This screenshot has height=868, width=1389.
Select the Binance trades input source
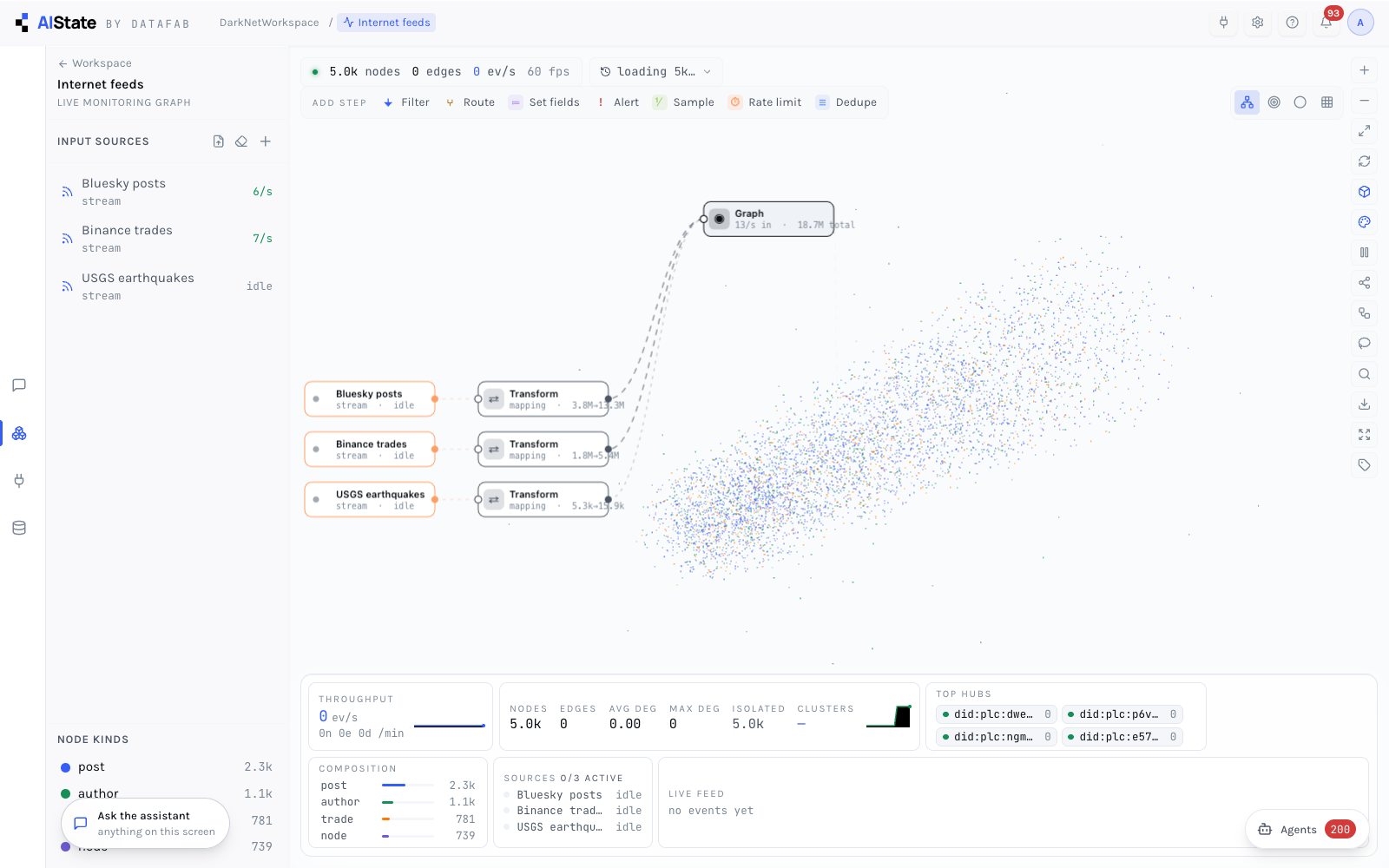tap(165, 239)
